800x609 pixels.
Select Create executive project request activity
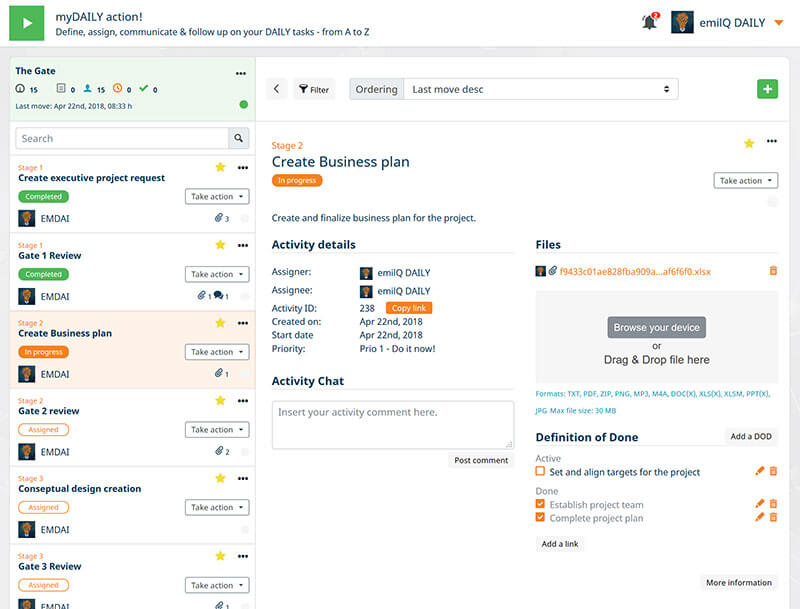(x=91, y=178)
